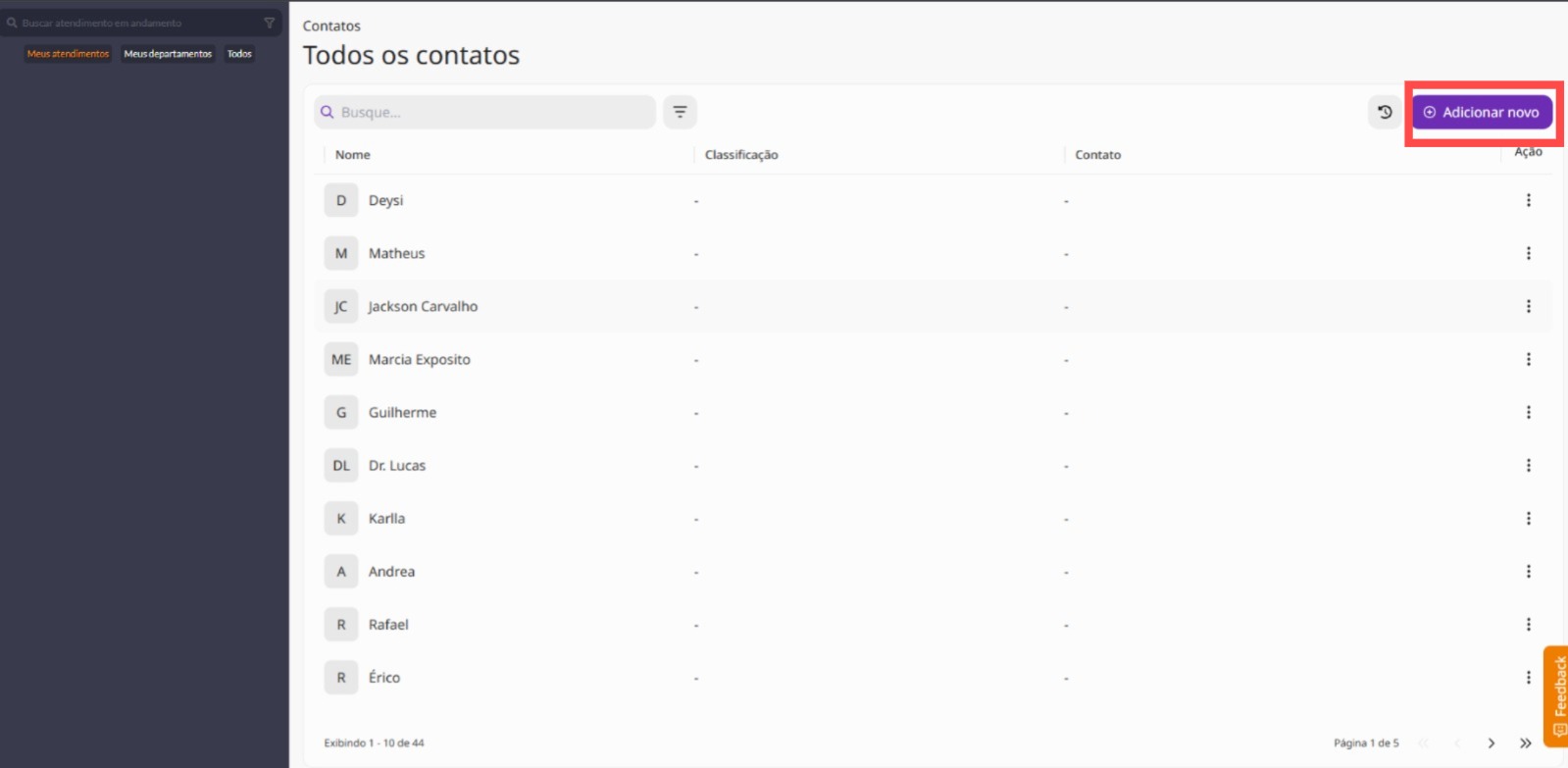Open action menu for Dr. Lucas
This screenshot has height=768, width=1568.
(1528, 465)
